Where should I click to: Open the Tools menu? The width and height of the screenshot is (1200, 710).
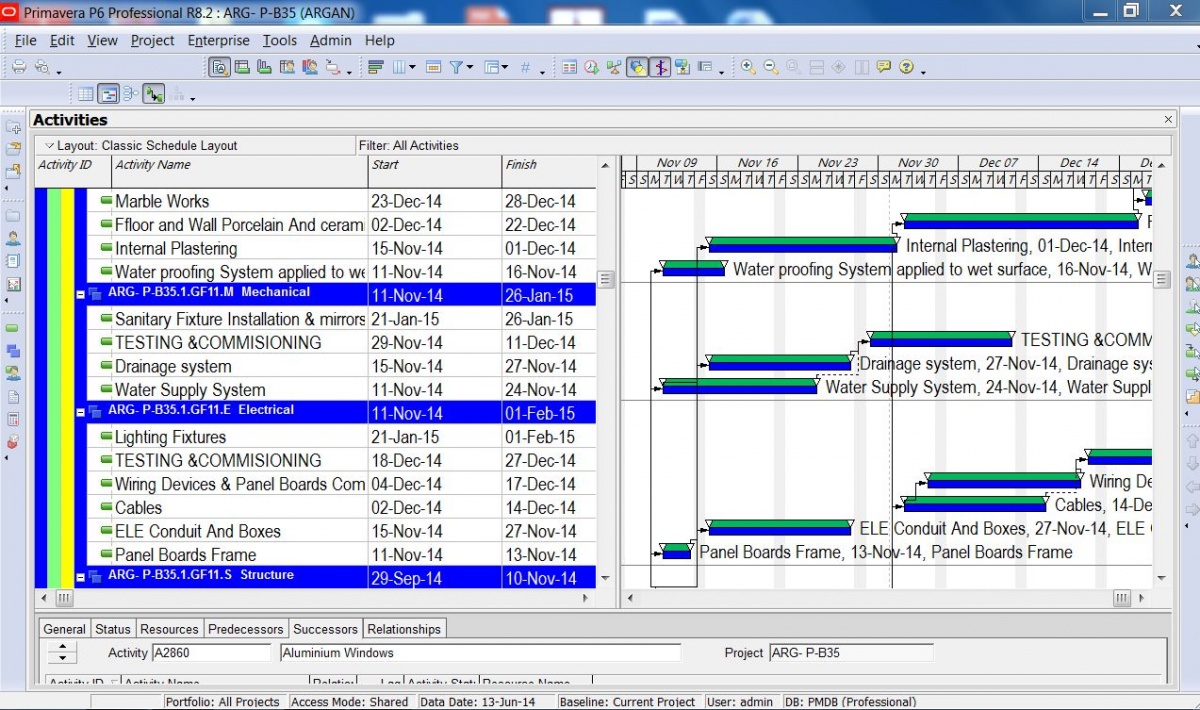(280, 40)
